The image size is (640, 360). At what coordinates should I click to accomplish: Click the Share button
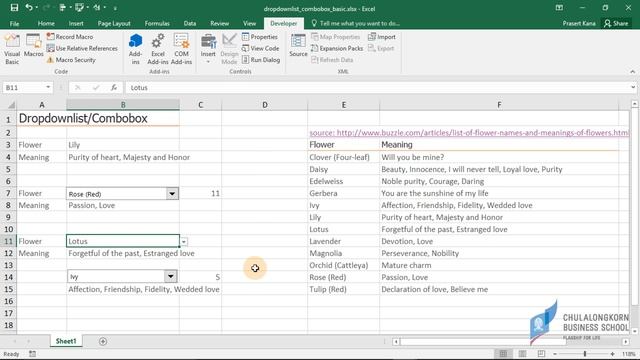616,23
